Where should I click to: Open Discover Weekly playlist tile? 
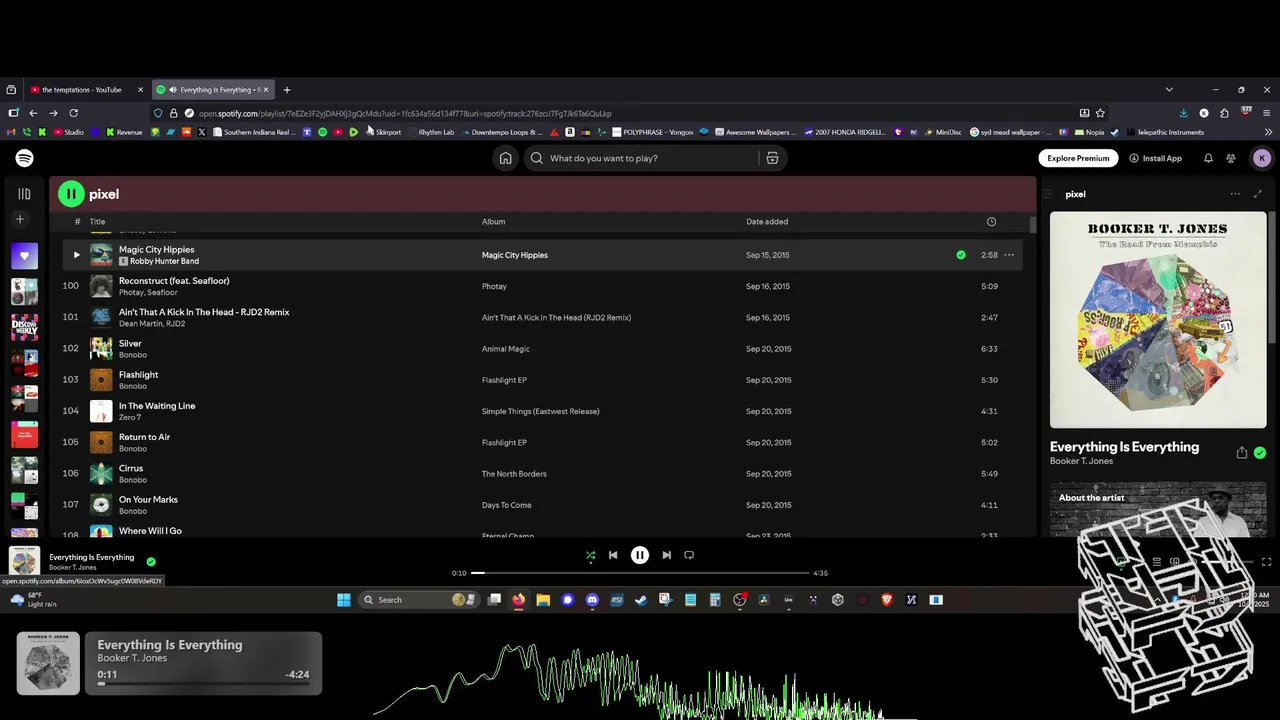tap(24, 327)
